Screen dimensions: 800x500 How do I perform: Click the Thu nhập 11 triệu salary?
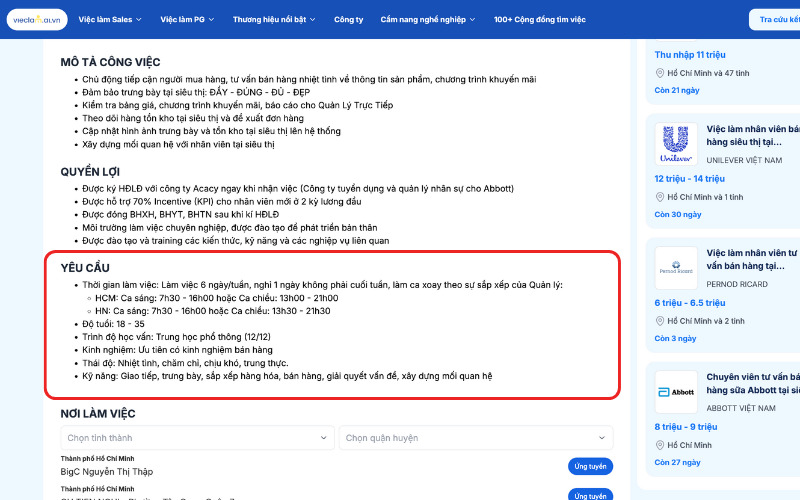(690, 55)
